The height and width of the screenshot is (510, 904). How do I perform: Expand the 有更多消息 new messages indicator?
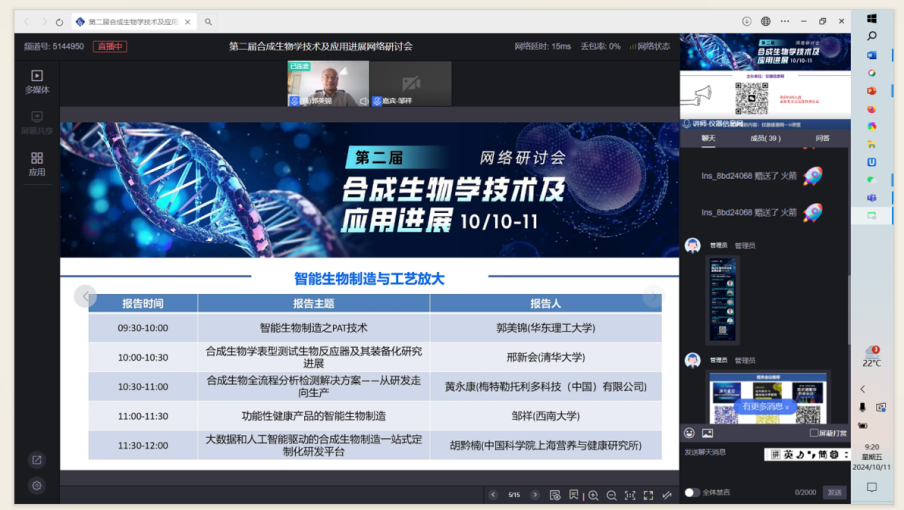point(766,407)
